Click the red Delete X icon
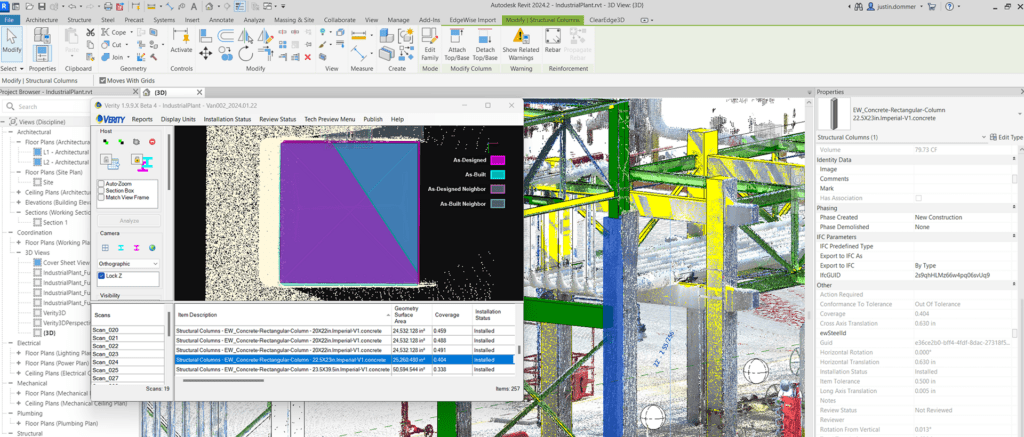Screen dimensions: 1024x437 tap(308, 57)
